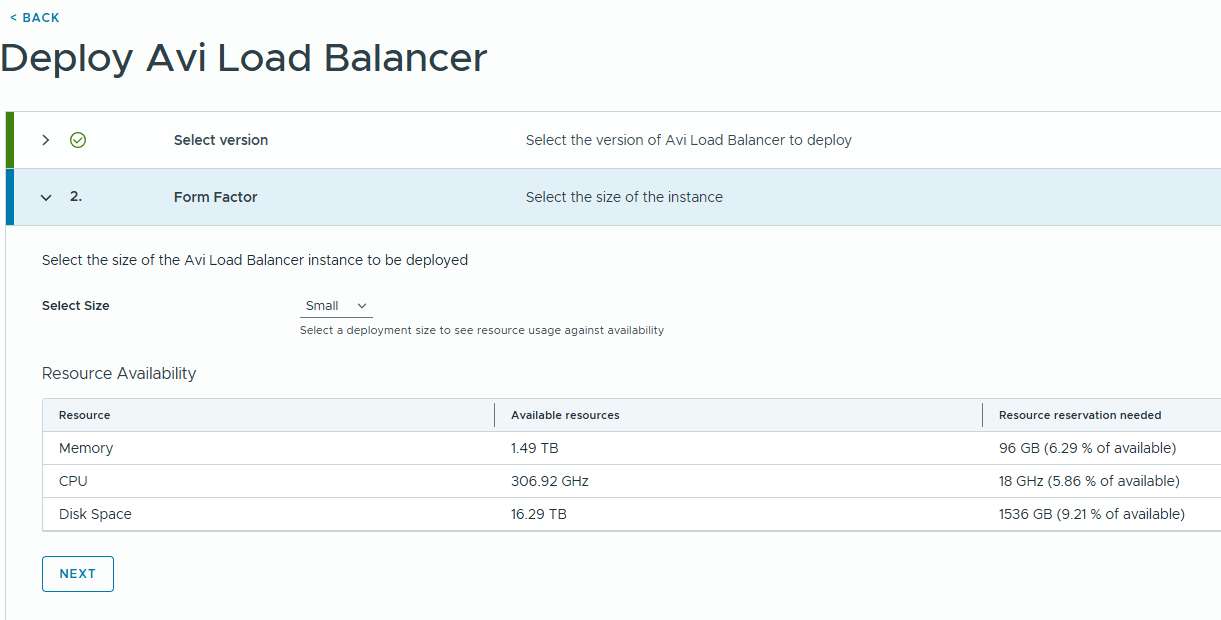Click the NEXT button

[78, 574]
